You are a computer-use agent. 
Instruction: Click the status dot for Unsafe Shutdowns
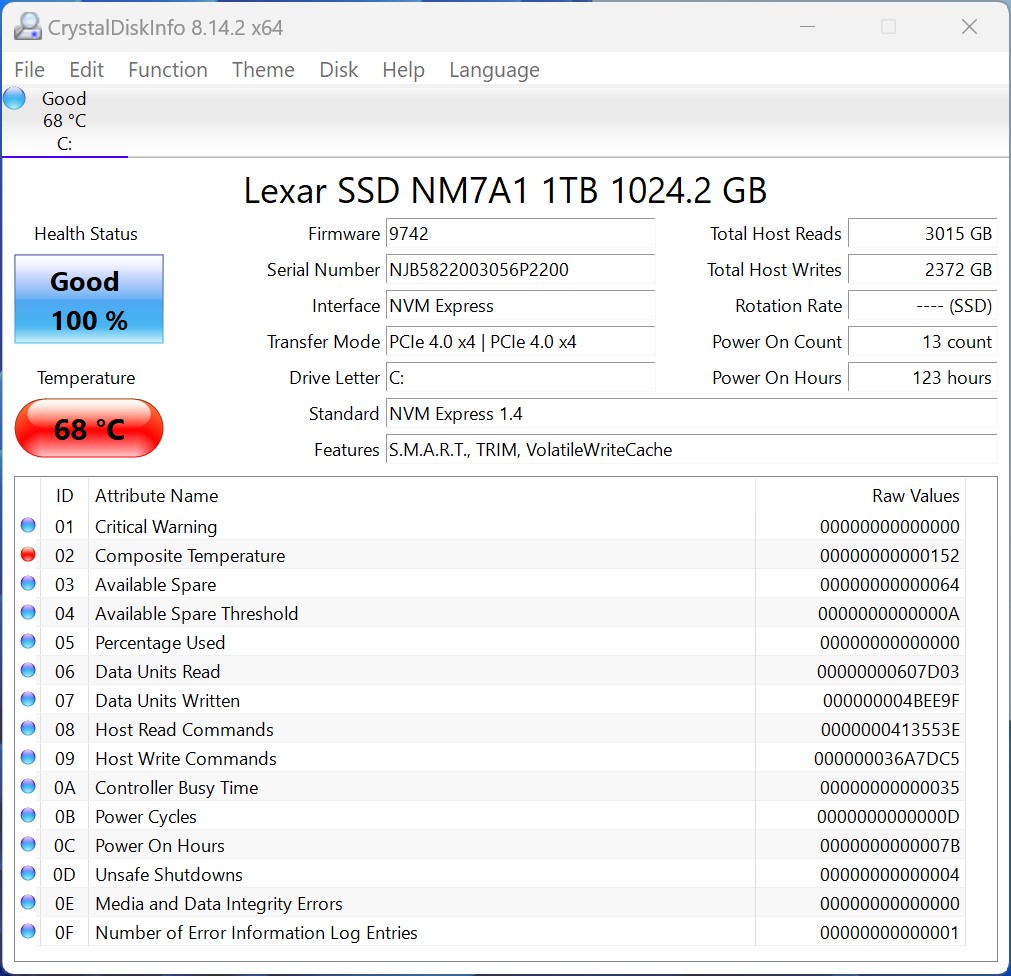(28, 874)
